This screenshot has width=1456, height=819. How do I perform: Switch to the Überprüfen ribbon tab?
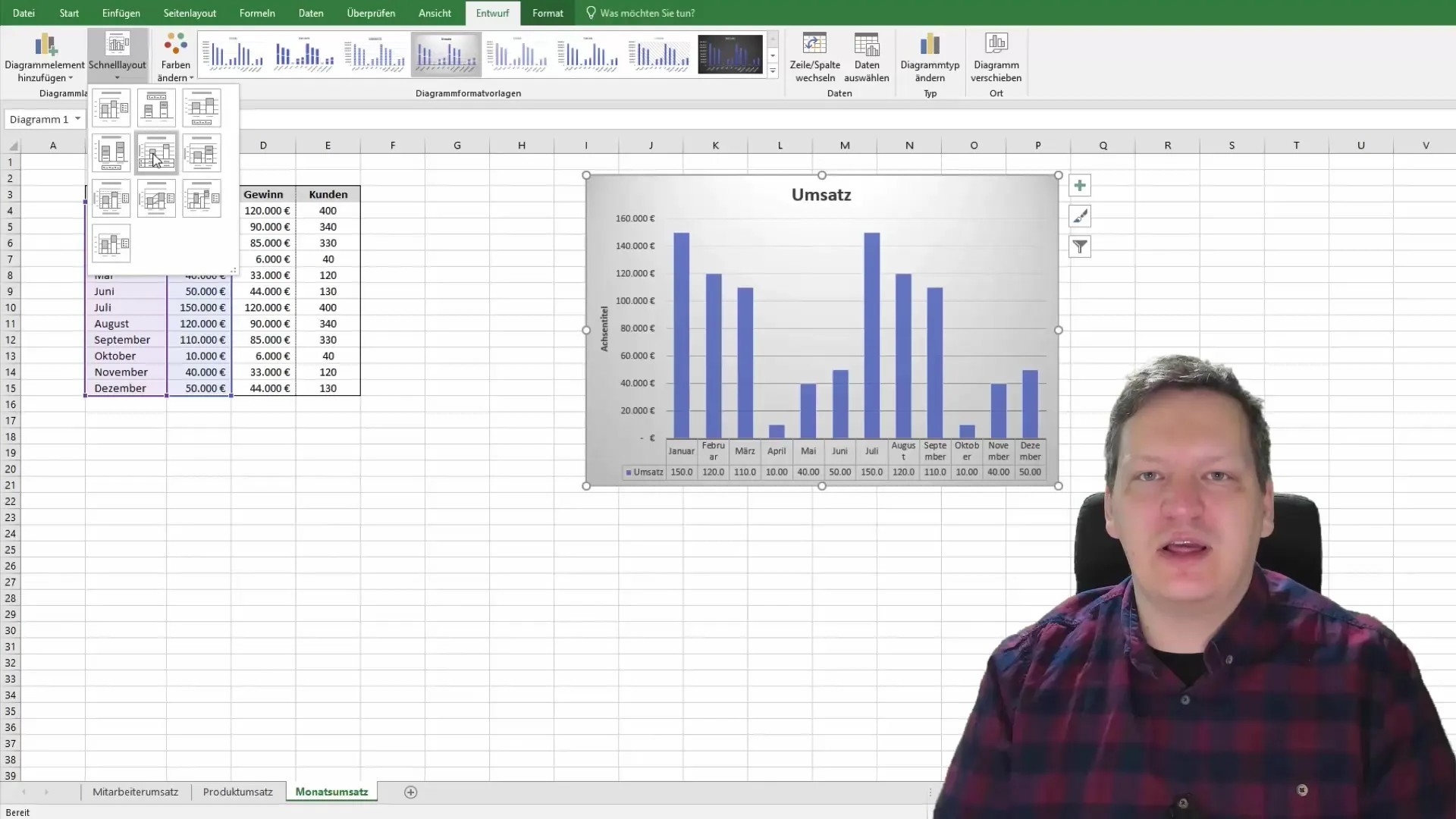pyautogui.click(x=371, y=13)
